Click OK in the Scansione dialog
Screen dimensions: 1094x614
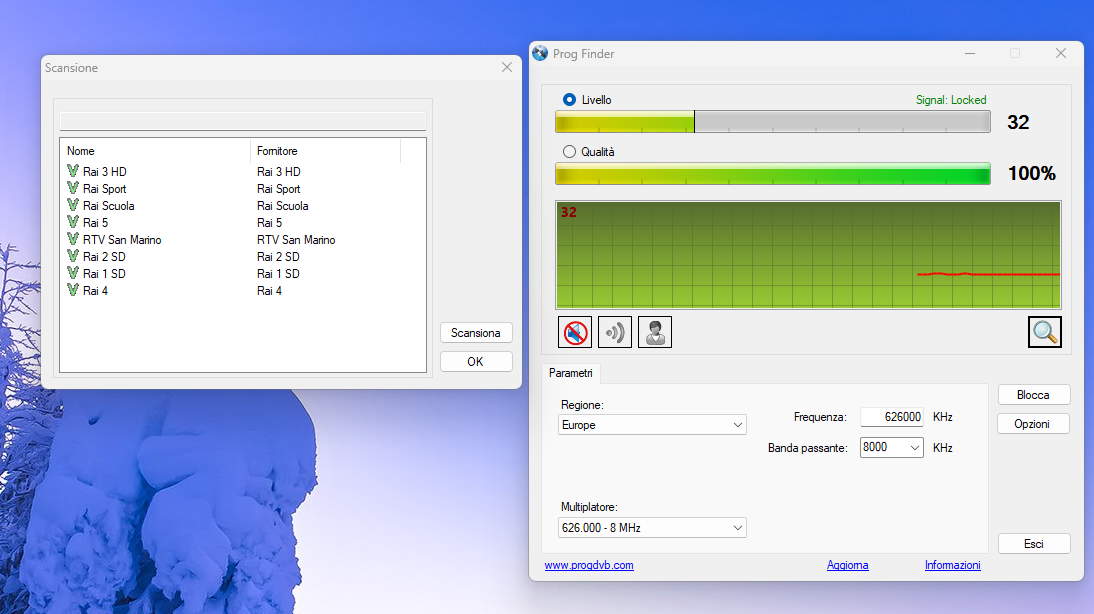(x=476, y=361)
